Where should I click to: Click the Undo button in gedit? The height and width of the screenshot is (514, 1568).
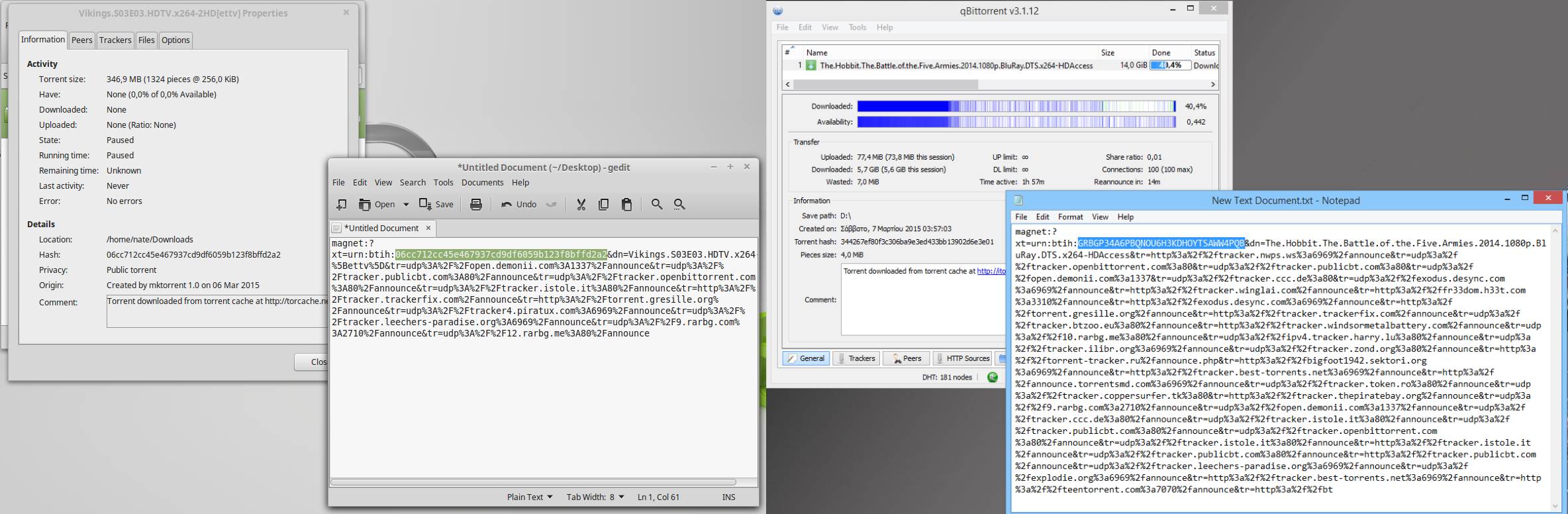519,205
